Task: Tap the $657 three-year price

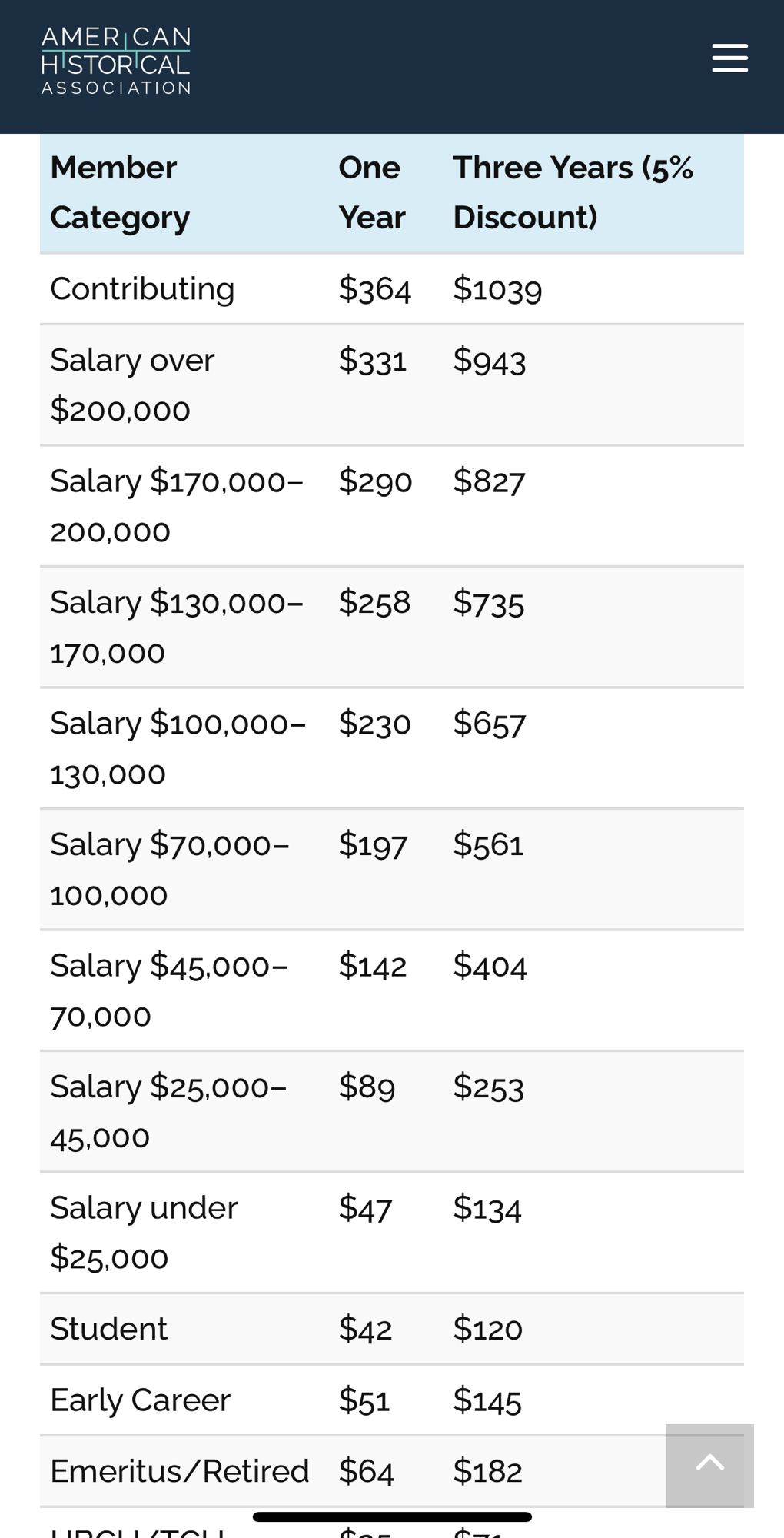Action: tap(489, 724)
